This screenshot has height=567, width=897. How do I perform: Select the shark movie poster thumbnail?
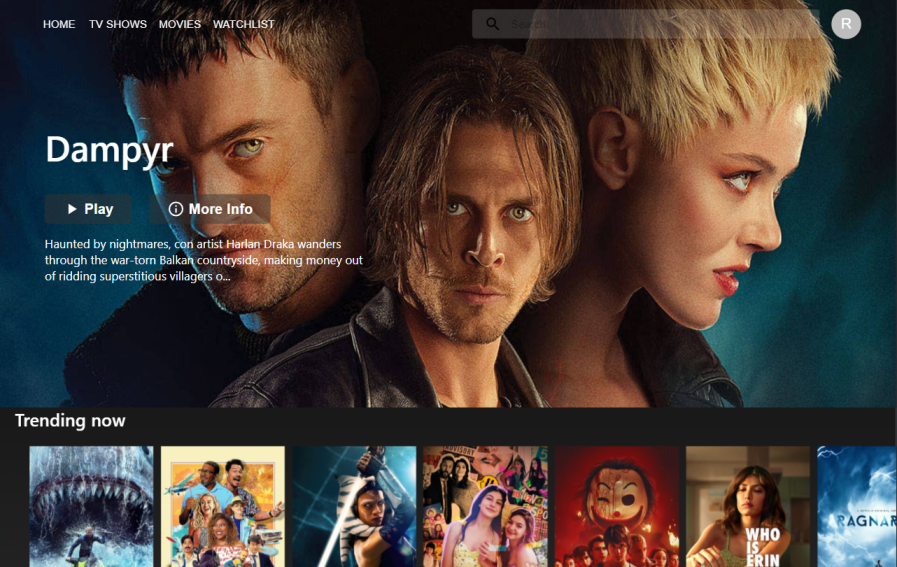click(91, 506)
